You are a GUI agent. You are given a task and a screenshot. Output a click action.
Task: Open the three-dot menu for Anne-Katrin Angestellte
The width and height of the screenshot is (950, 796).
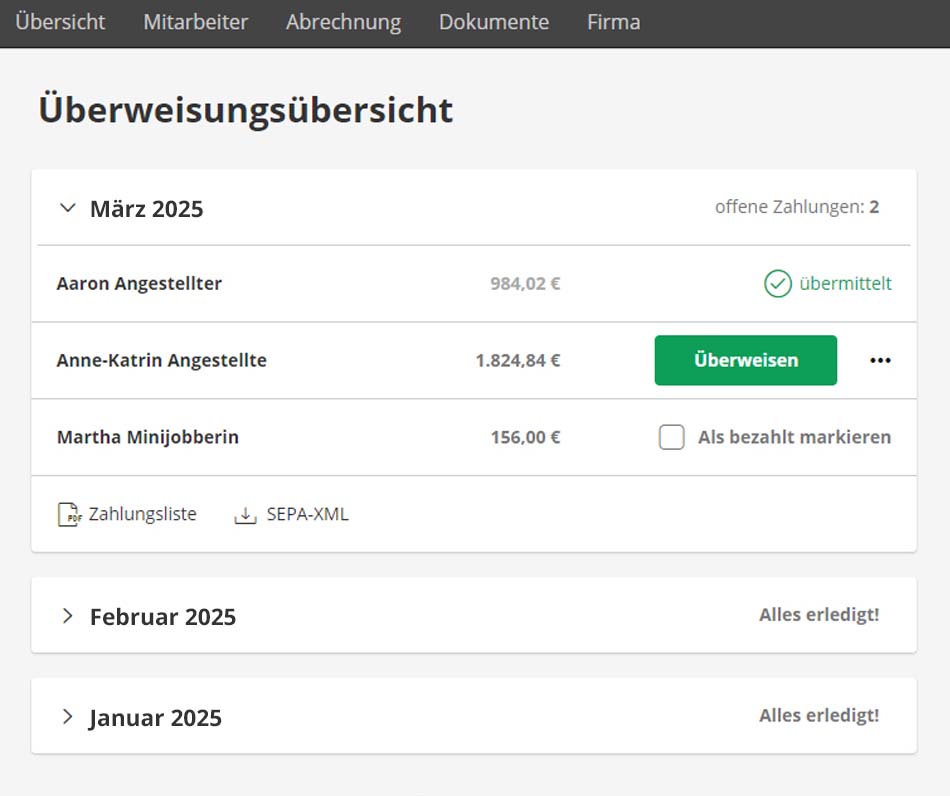tap(880, 361)
